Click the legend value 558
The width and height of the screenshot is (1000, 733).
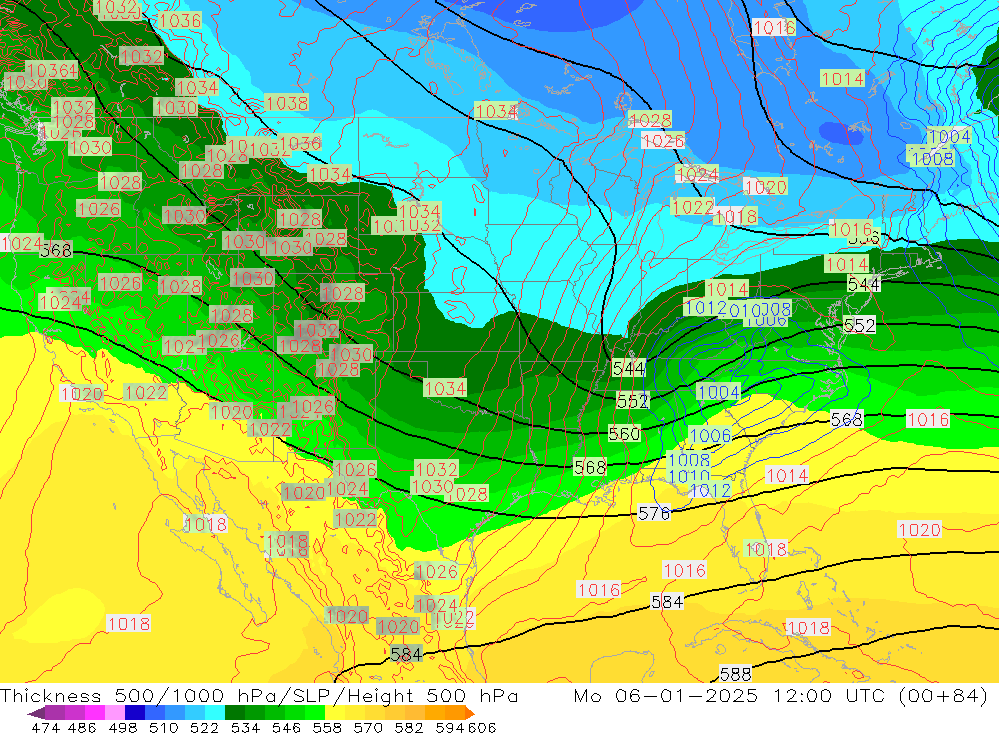[327, 727]
